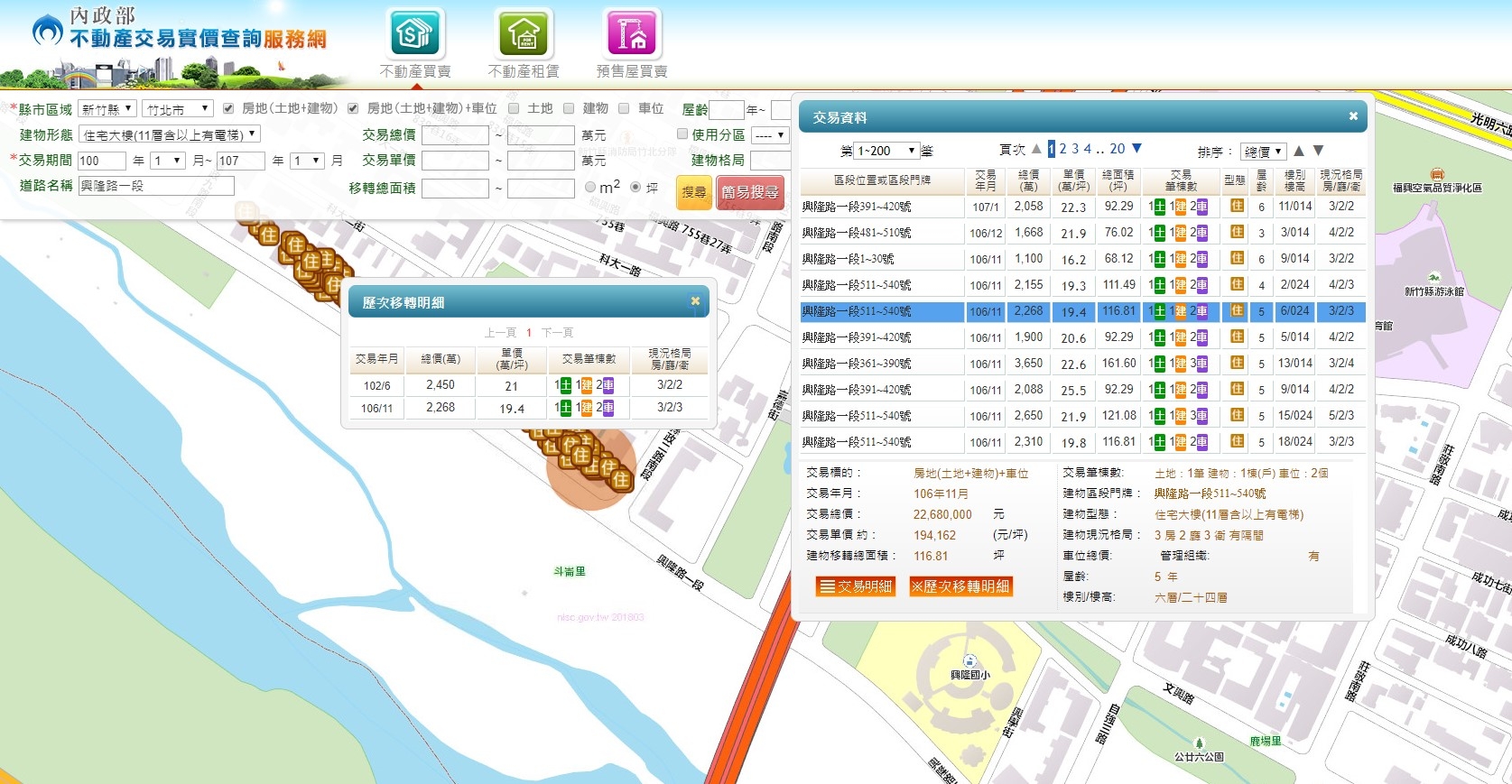Click the 內政部 site logo
This screenshot has height=784, width=1512.
click(x=180, y=30)
